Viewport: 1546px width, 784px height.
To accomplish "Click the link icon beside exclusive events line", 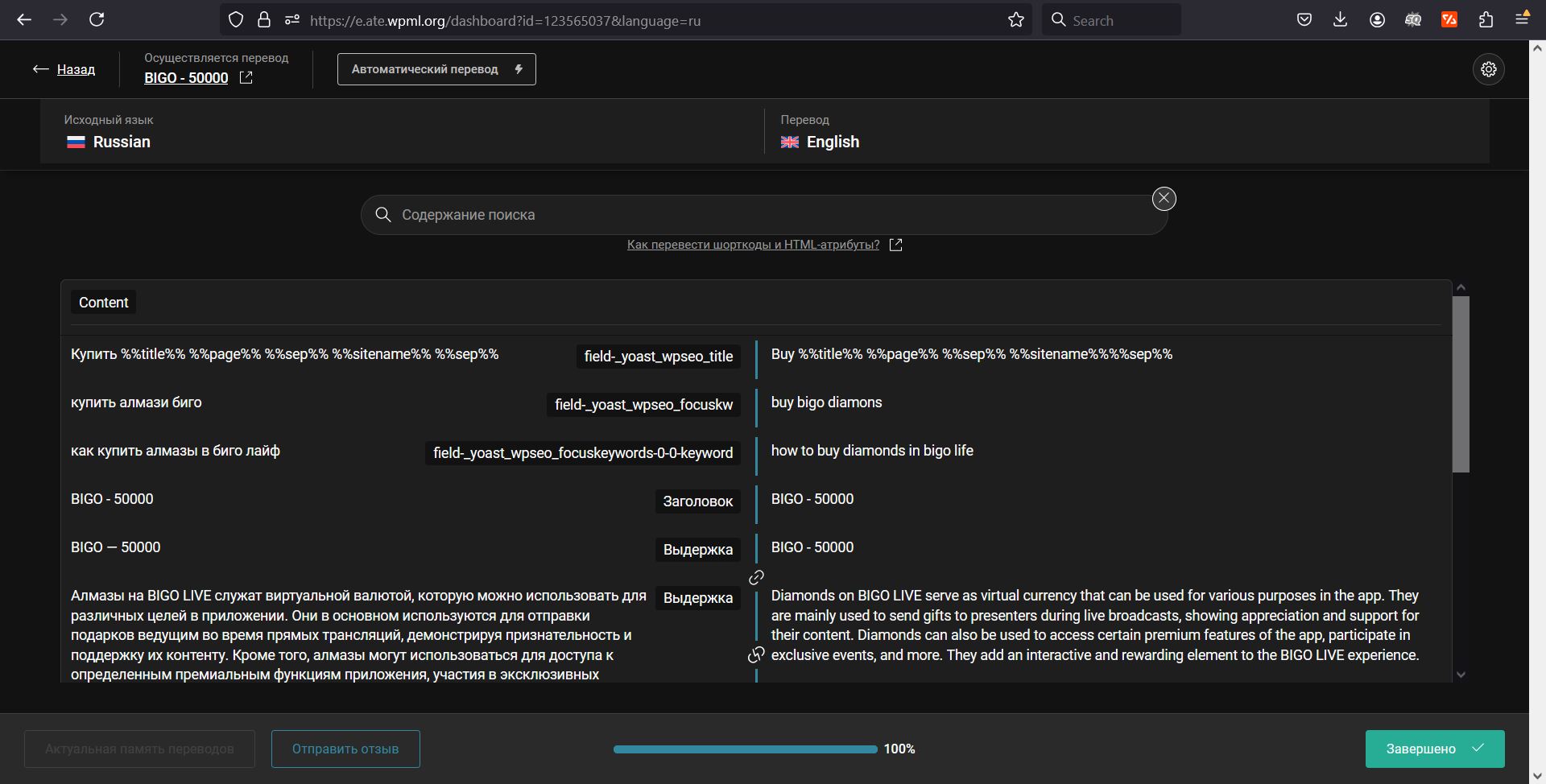I will click(x=756, y=655).
